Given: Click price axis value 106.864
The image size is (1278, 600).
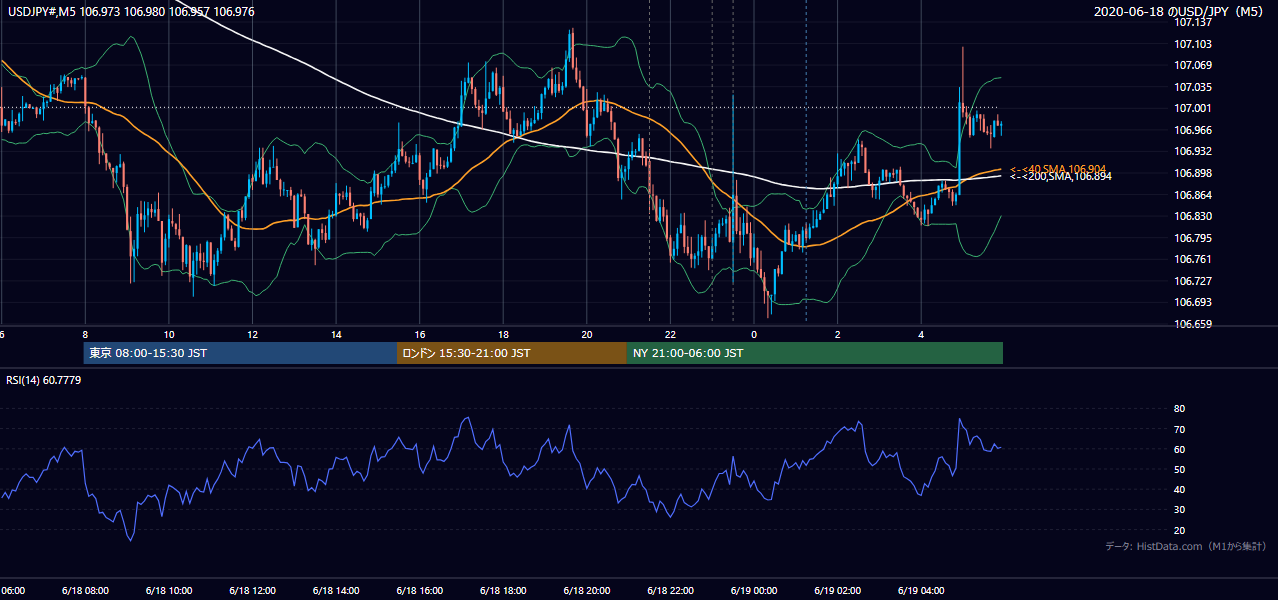Looking at the screenshot, I should (1193, 195).
